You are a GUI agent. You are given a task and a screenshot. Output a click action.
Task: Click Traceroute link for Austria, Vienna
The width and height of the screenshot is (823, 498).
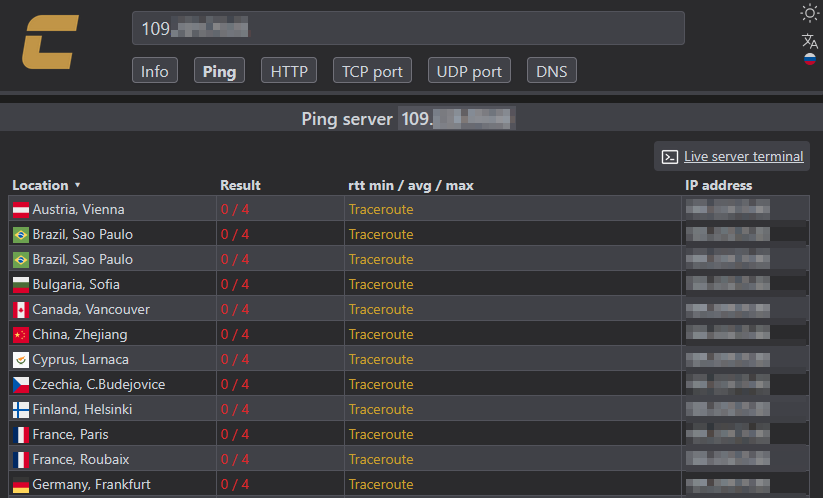click(380, 210)
